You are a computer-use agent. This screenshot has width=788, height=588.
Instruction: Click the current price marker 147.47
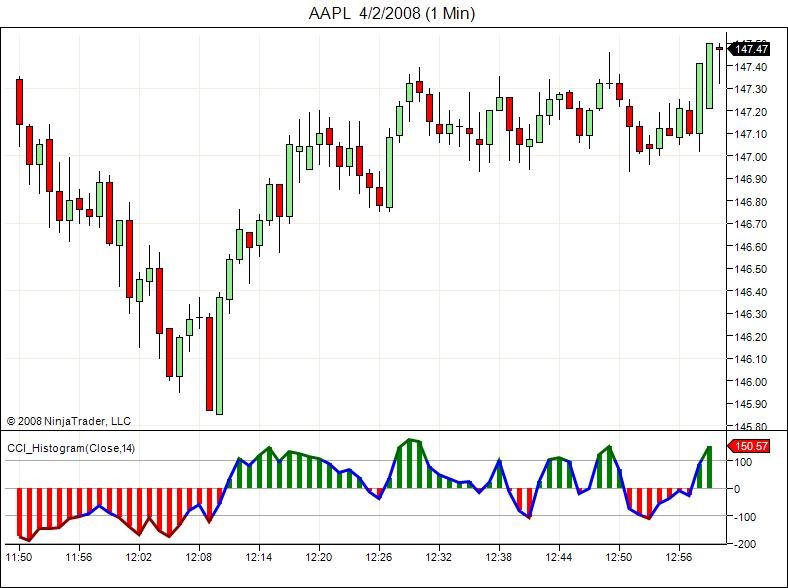click(749, 49)
